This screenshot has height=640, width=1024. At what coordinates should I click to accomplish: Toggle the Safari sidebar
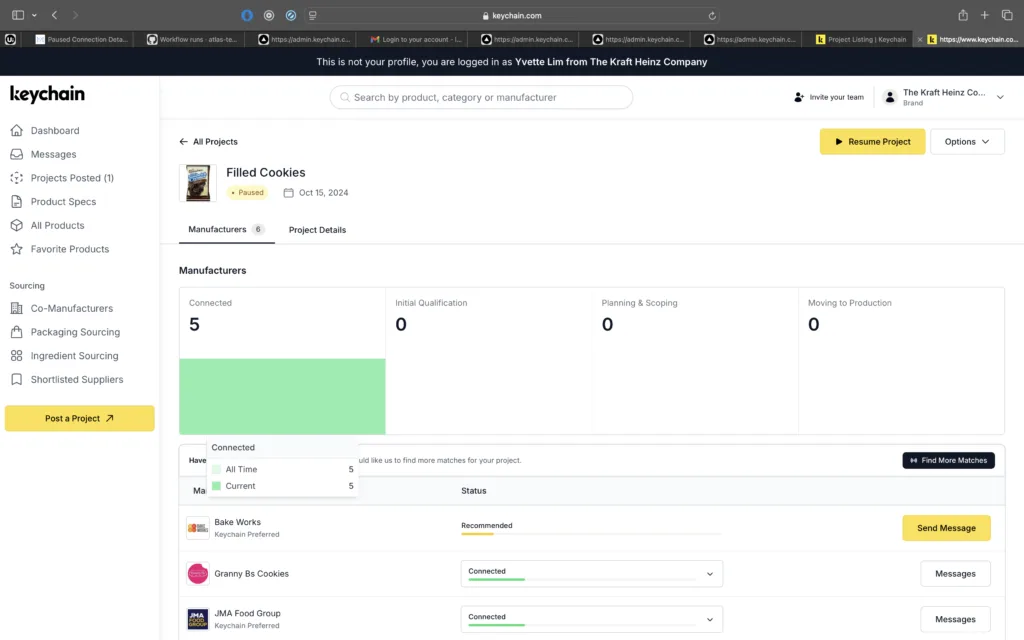[18, 15]
